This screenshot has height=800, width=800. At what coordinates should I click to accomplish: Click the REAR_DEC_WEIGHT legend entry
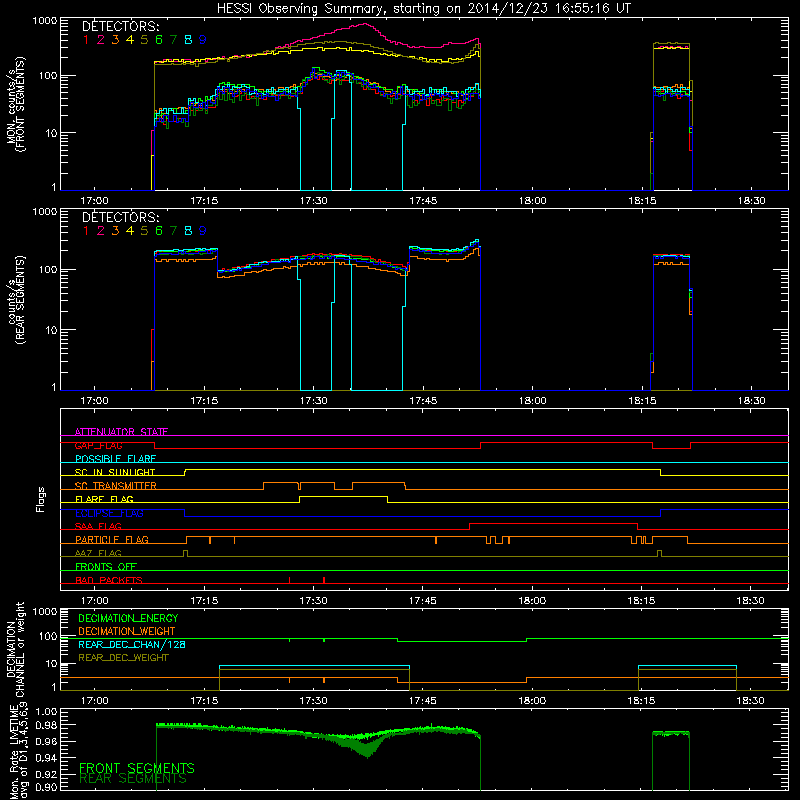click(123, 658)
